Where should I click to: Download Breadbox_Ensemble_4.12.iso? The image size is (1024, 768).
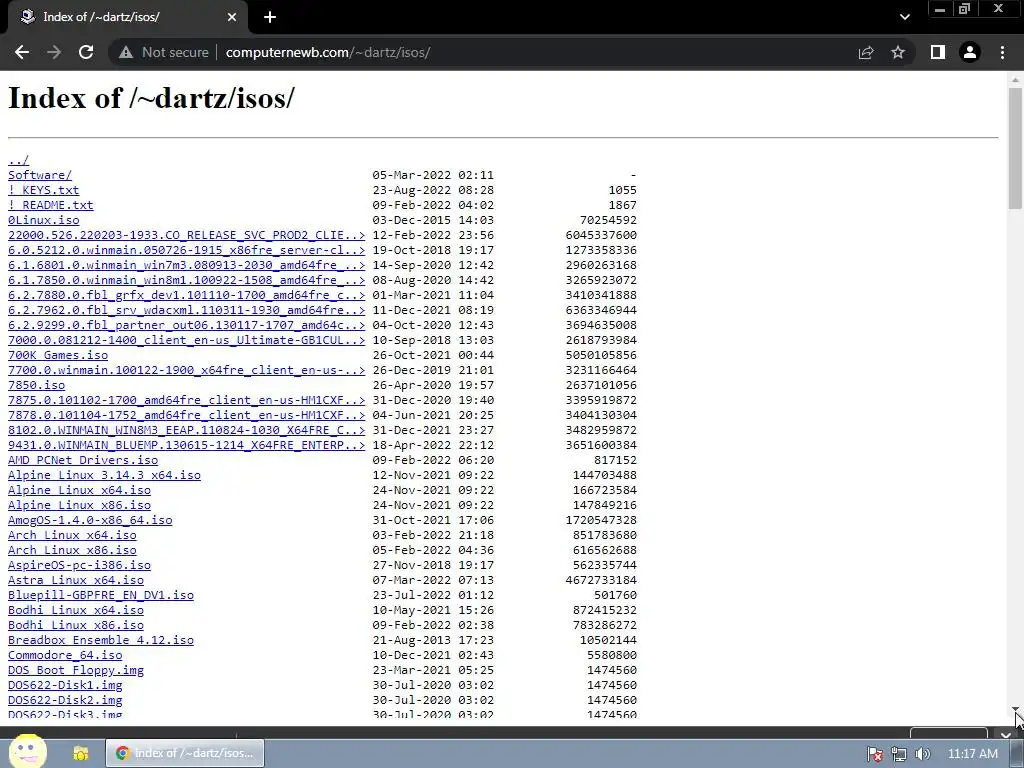click(101, 641)
